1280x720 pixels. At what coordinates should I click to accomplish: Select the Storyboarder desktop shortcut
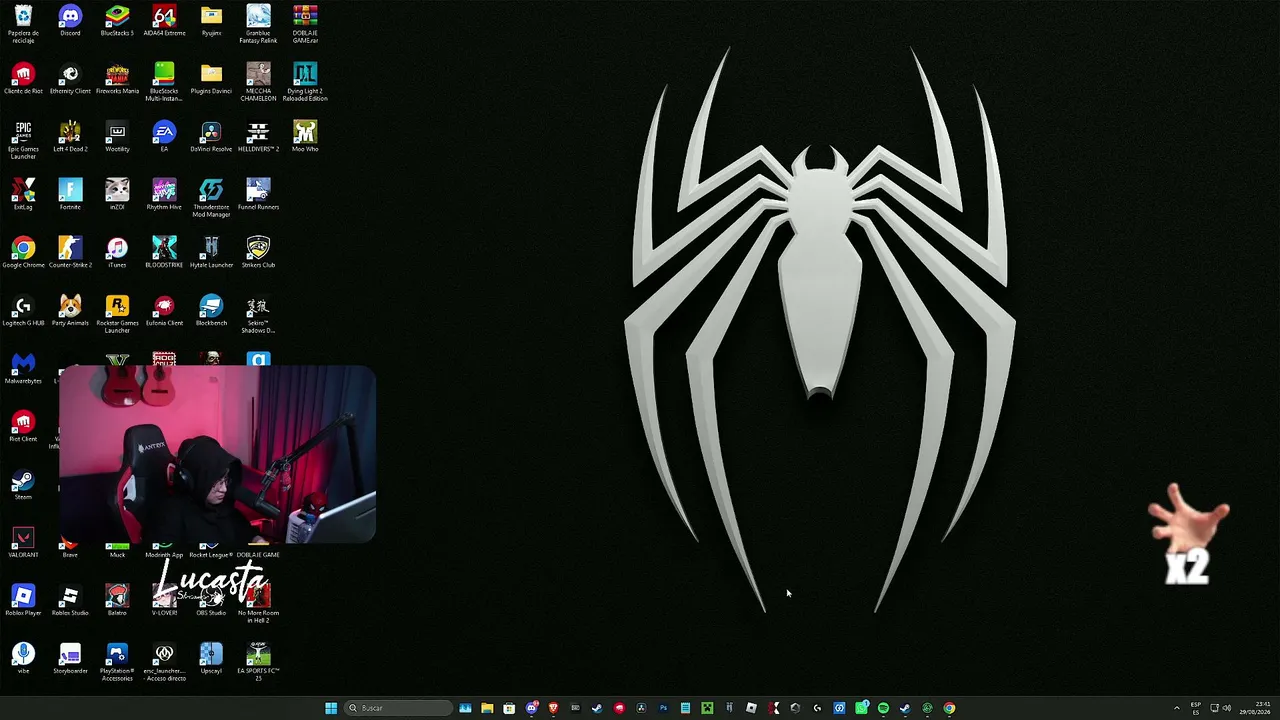(70, 659)
